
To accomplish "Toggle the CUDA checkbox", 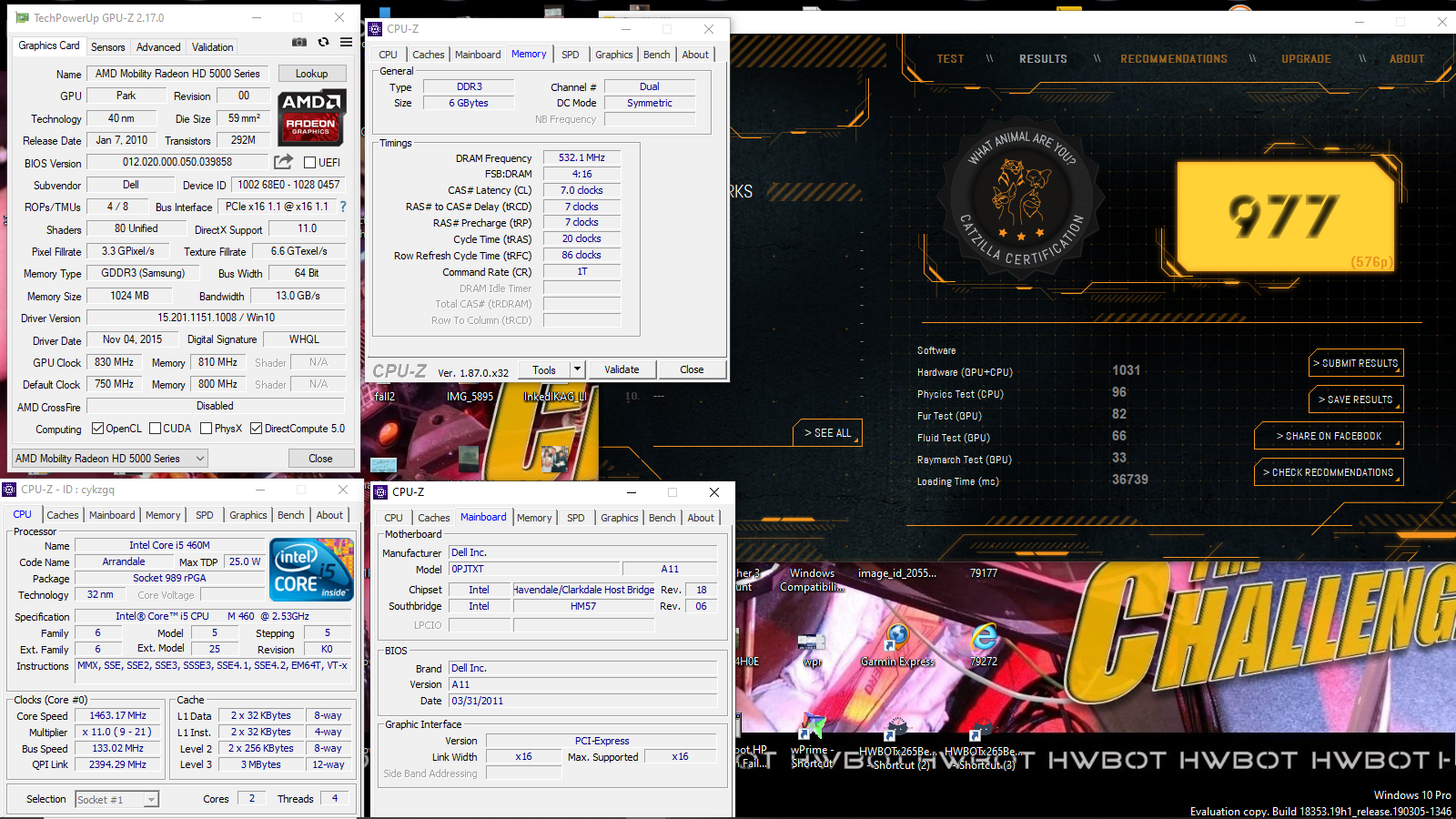I will coord(156,429).
